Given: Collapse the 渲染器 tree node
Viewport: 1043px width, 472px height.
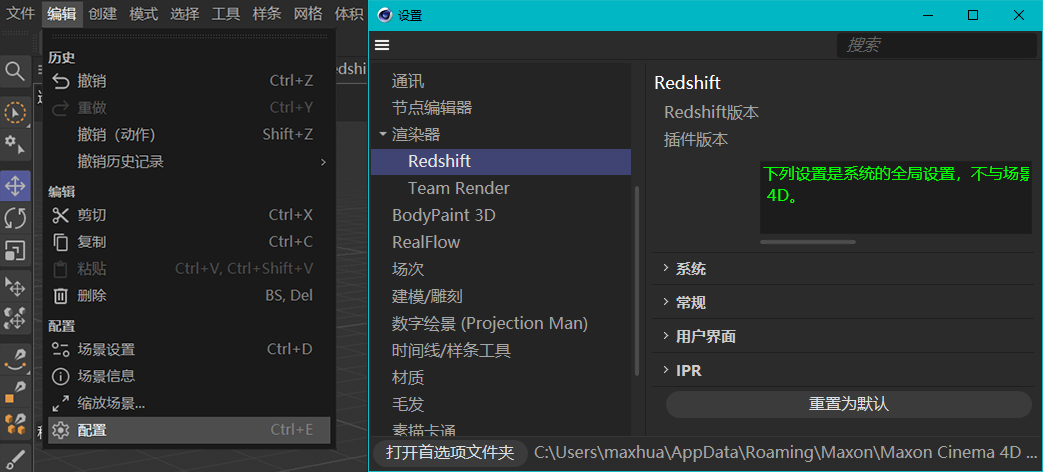Looking at the screenshot, I should pos(382,134).
